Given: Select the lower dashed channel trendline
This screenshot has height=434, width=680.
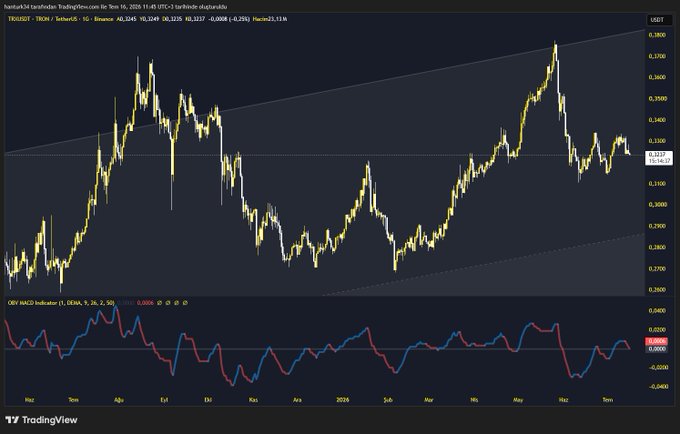Looking at the screenshot, I should [x=486, y=264].
